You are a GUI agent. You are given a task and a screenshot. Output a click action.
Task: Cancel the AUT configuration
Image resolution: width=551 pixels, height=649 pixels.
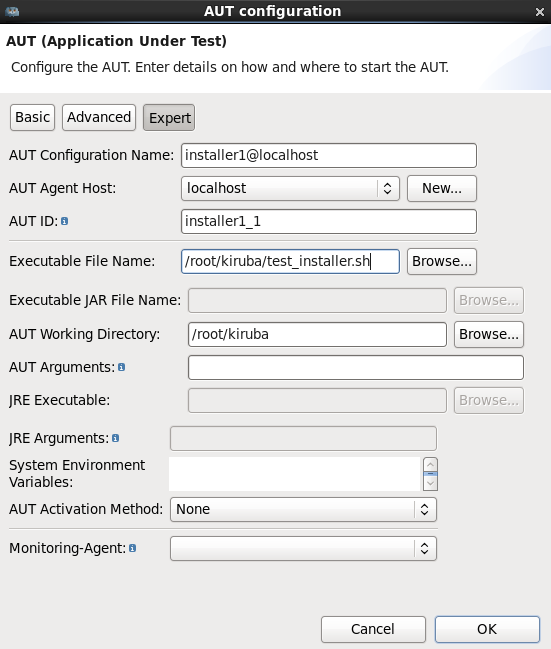coord(373,629)
